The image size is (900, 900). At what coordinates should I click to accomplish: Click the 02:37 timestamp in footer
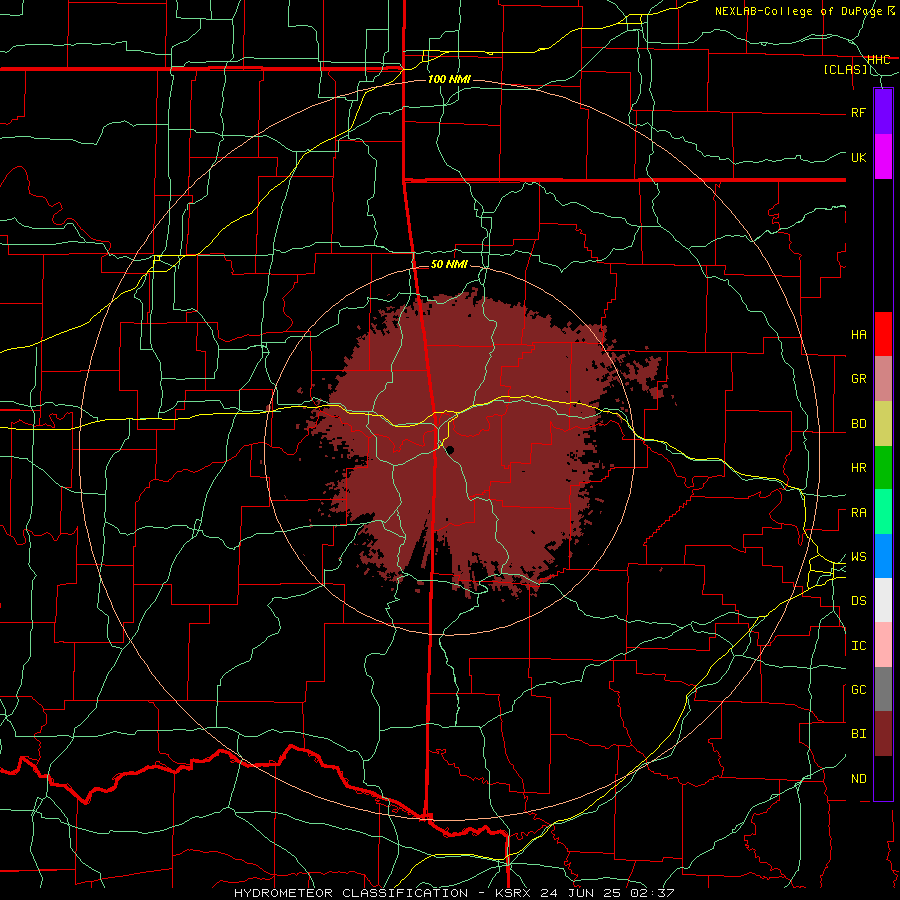652,893
